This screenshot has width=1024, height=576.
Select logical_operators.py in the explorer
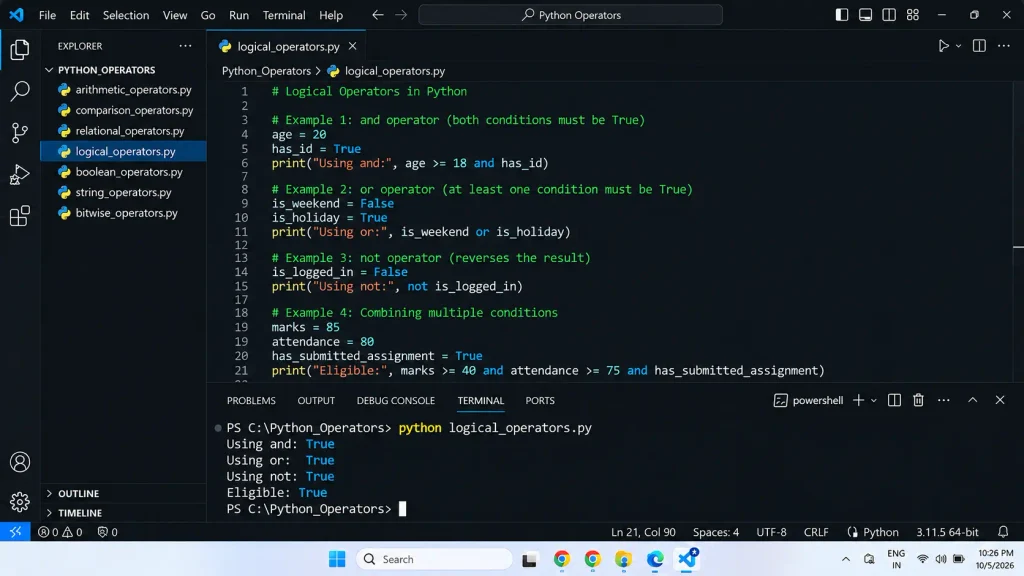[125, 152]
